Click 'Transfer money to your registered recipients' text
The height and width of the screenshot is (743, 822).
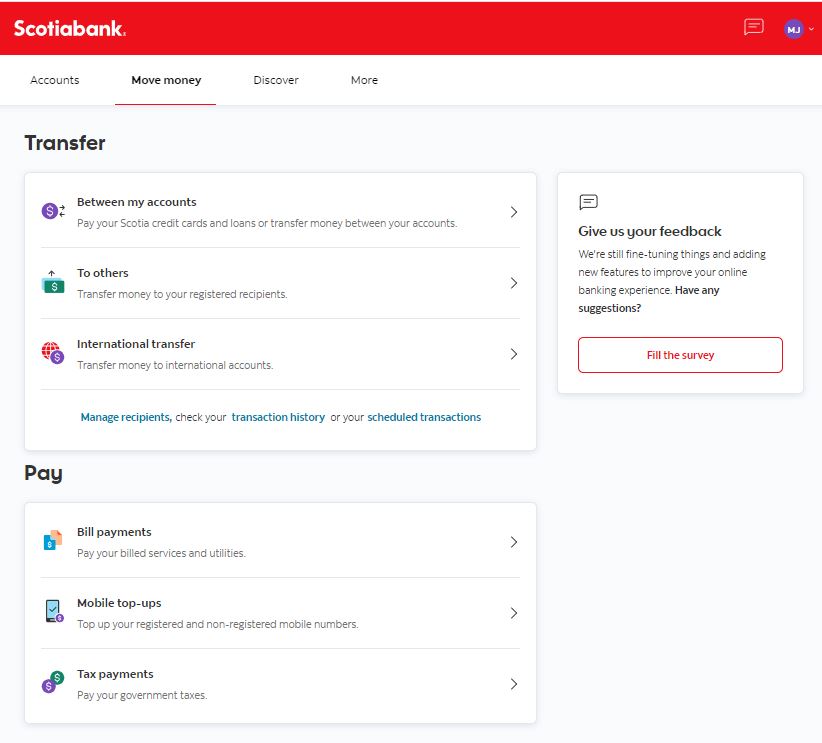(x=182, y=294)
